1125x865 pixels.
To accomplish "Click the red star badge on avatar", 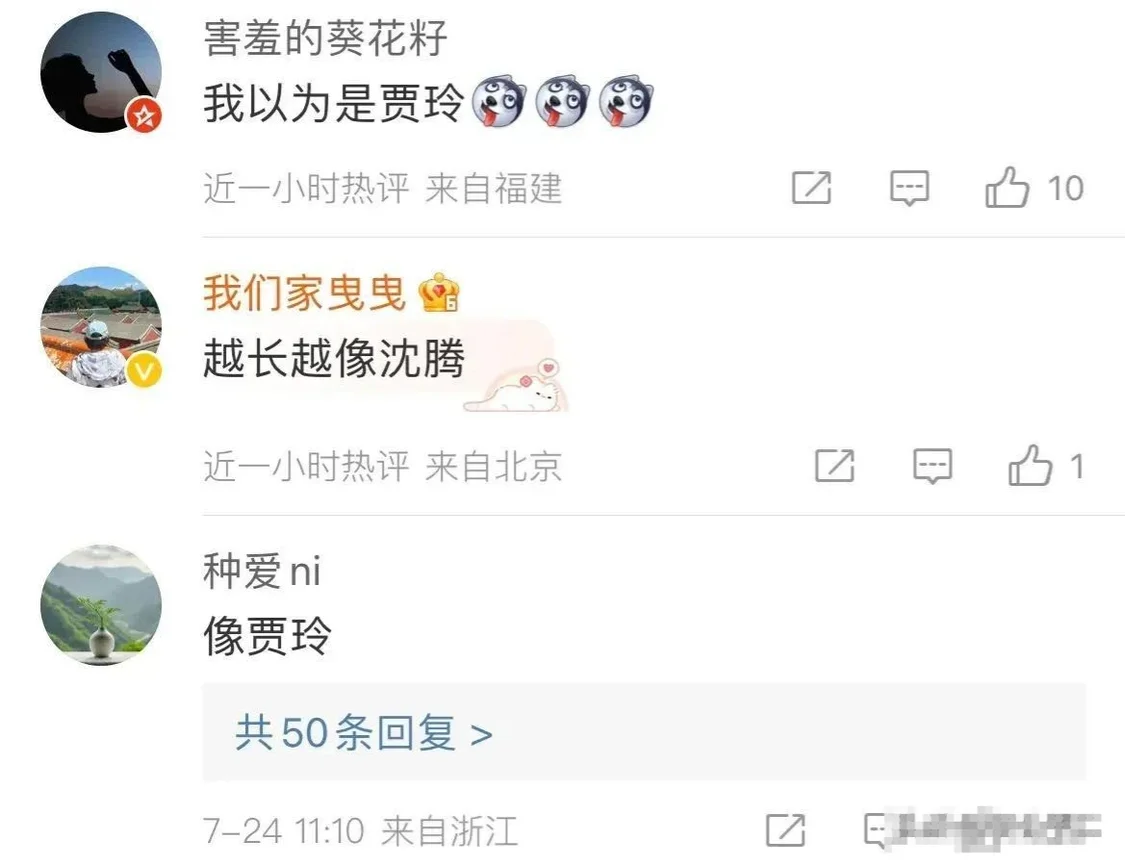I will pos(144,115).
